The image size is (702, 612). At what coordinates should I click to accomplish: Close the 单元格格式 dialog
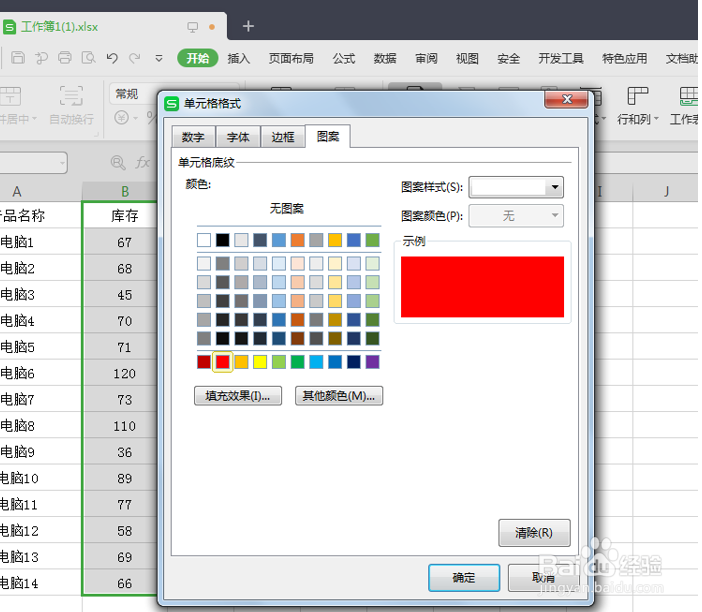pos(566,99)
